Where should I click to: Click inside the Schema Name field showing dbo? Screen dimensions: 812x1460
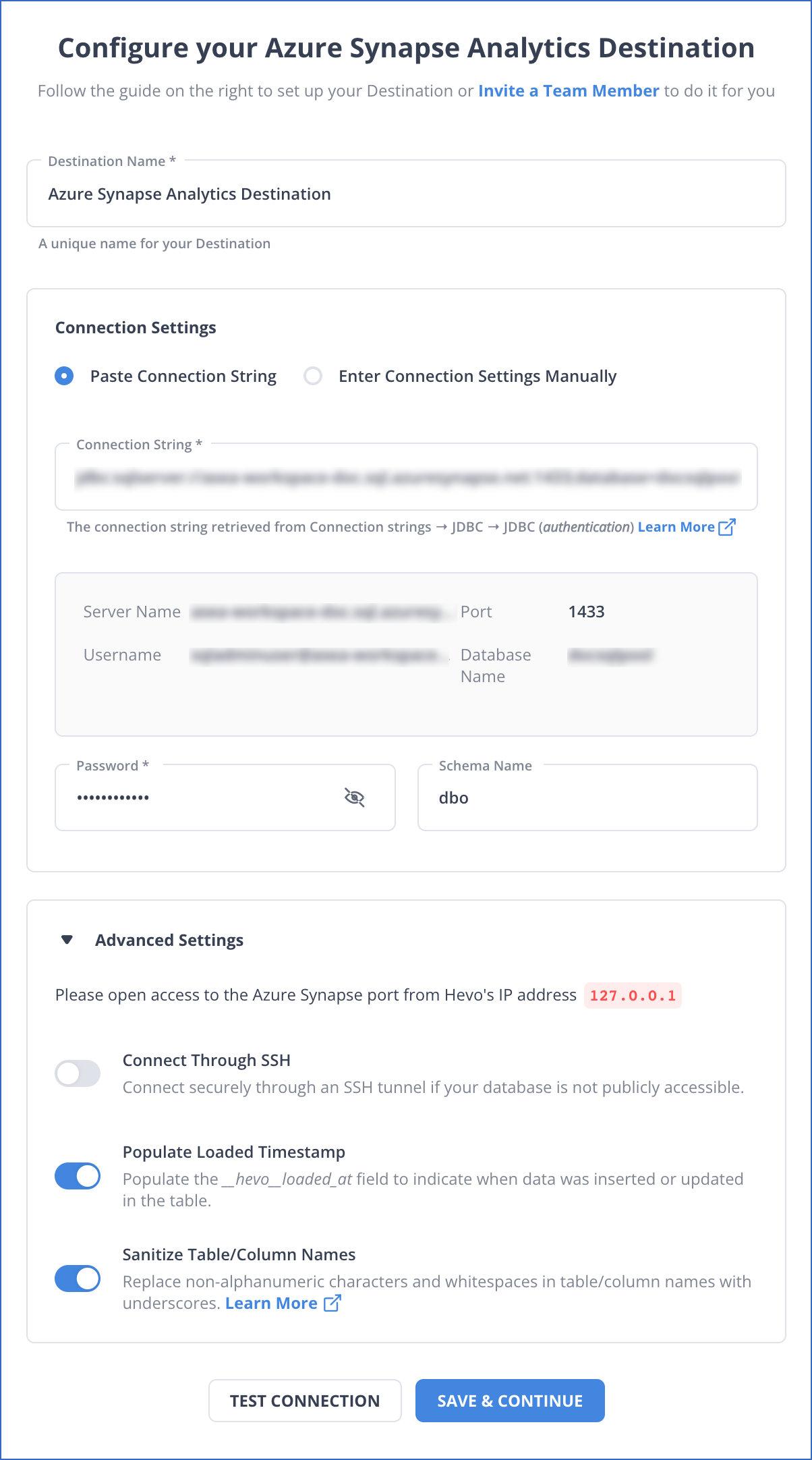[587, 797]
